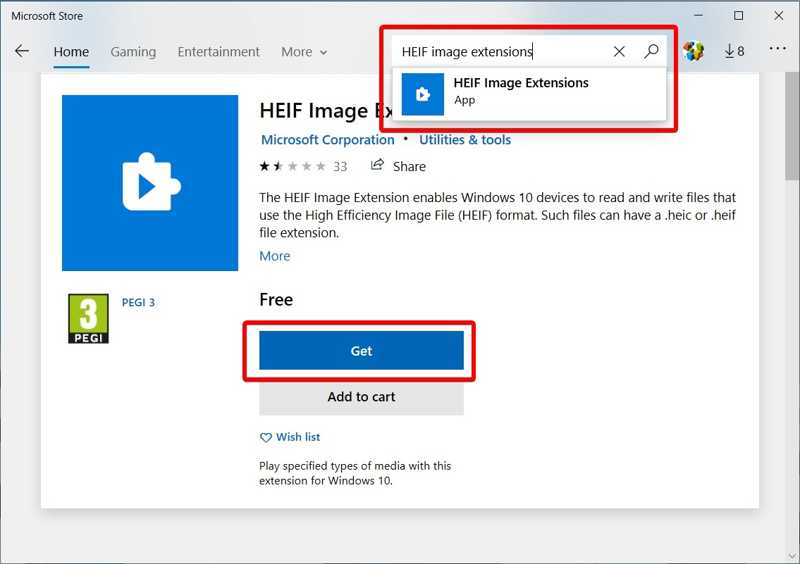The image size is (800, 564).
Task: Switch to the Entertainment tab
Action: click(x=218, y=52)
